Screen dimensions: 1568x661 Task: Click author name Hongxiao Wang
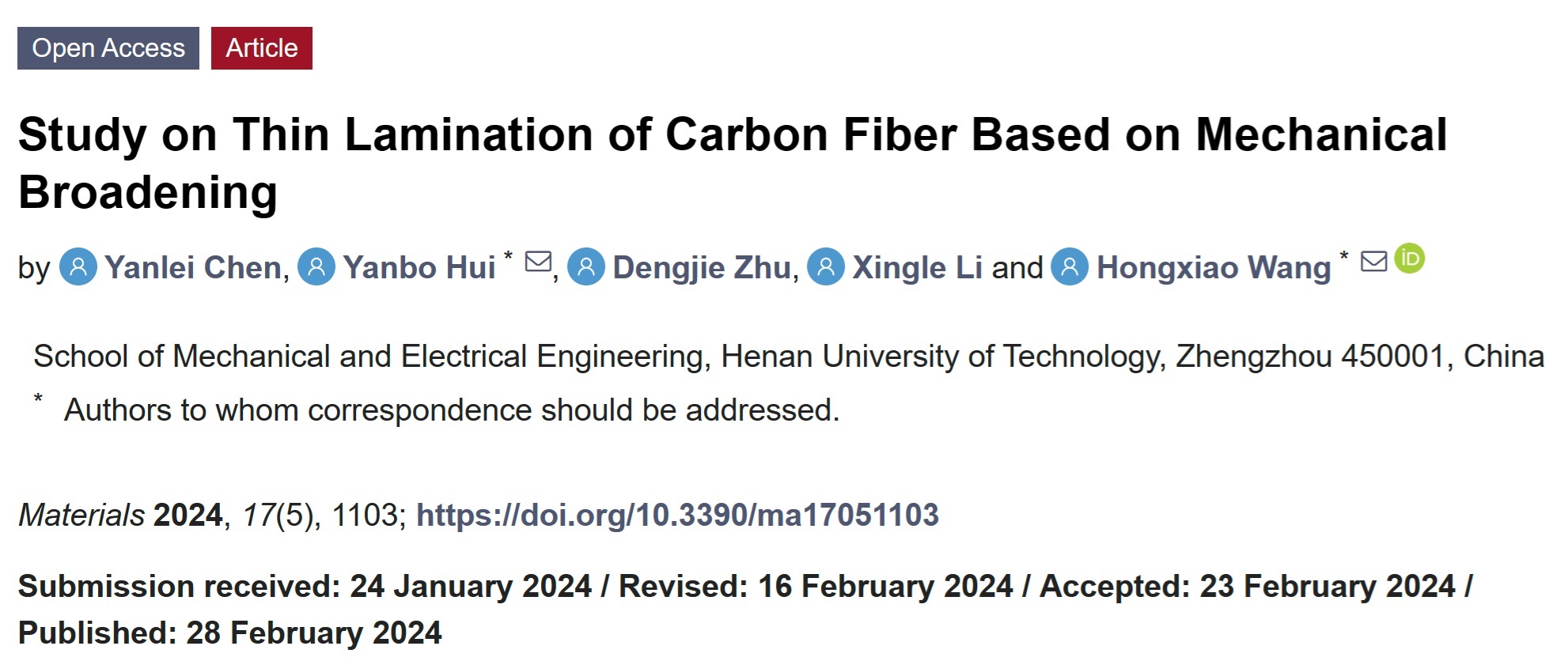[1214, 268]
